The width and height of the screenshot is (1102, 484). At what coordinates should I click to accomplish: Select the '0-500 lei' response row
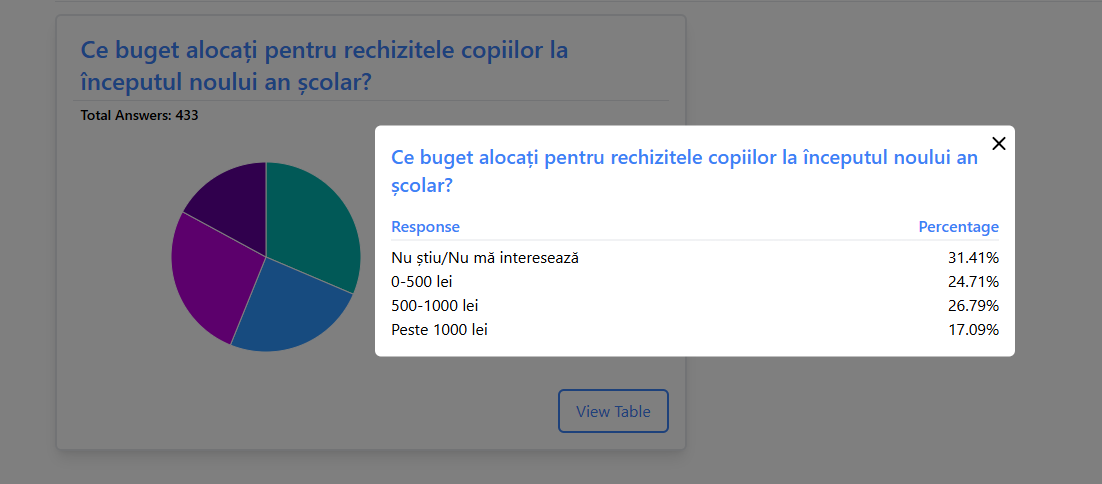coord(422,282)
